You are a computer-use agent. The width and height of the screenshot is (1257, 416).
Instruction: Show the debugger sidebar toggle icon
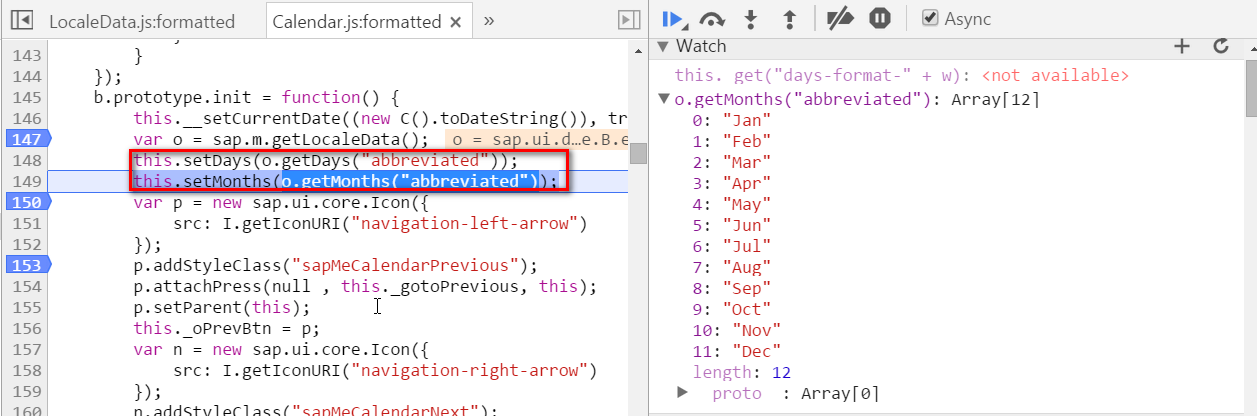coord(628,20)
